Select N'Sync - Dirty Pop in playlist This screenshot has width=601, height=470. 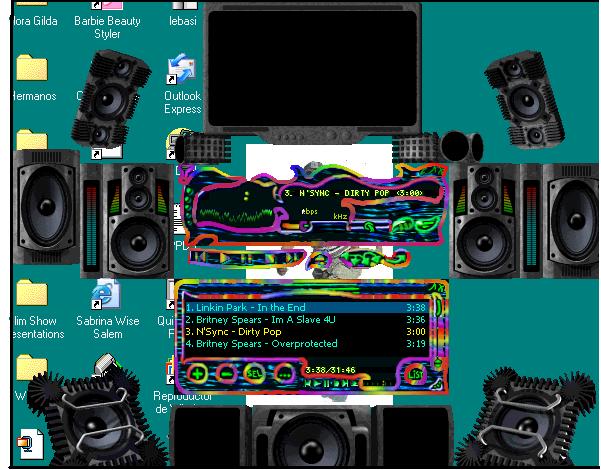pos(306,332)
